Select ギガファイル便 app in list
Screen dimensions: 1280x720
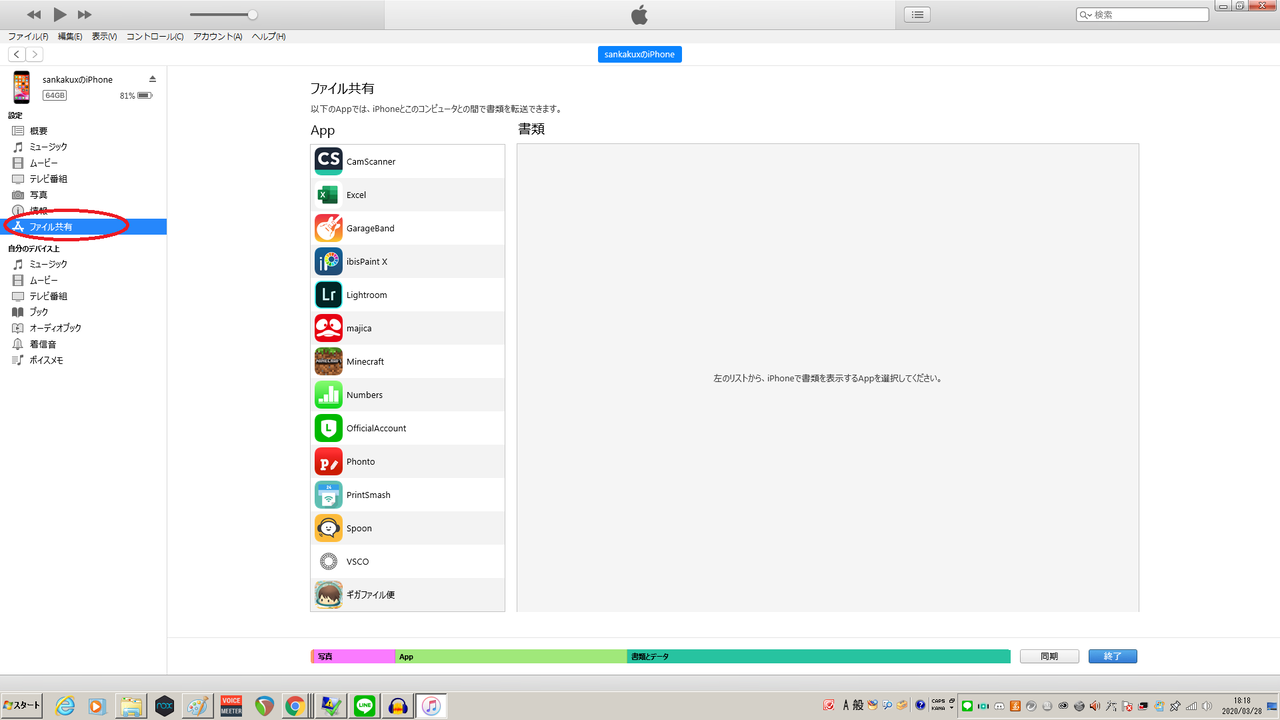click(x=408, y=595)
